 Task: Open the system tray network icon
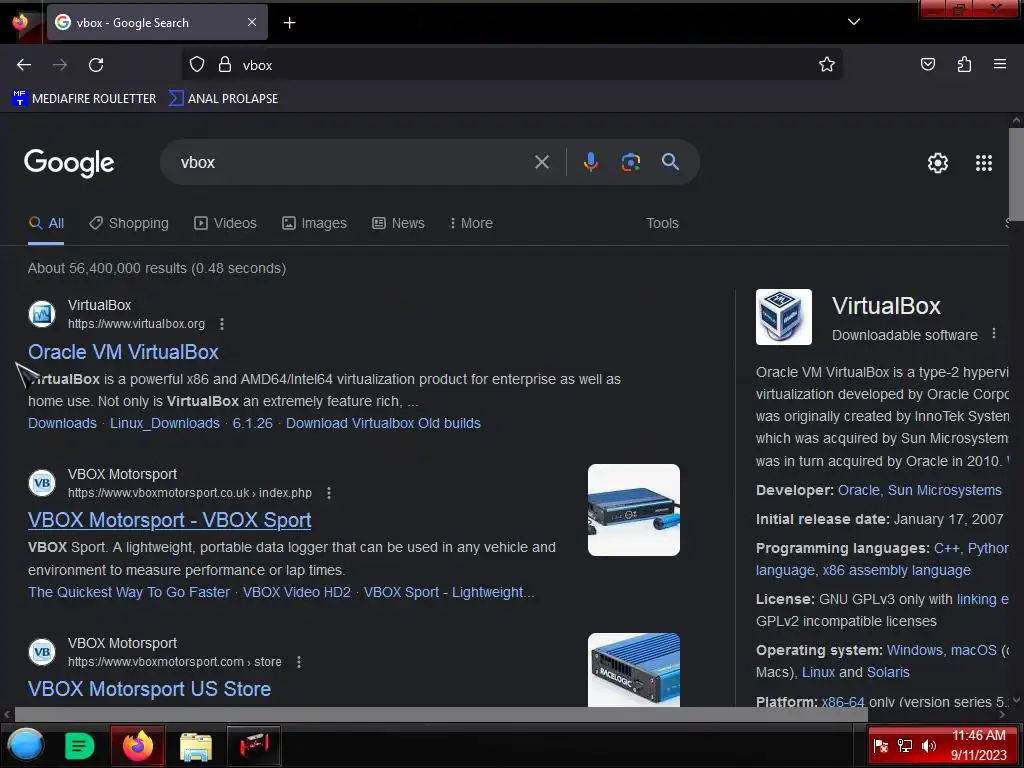[x=904, y=746]
